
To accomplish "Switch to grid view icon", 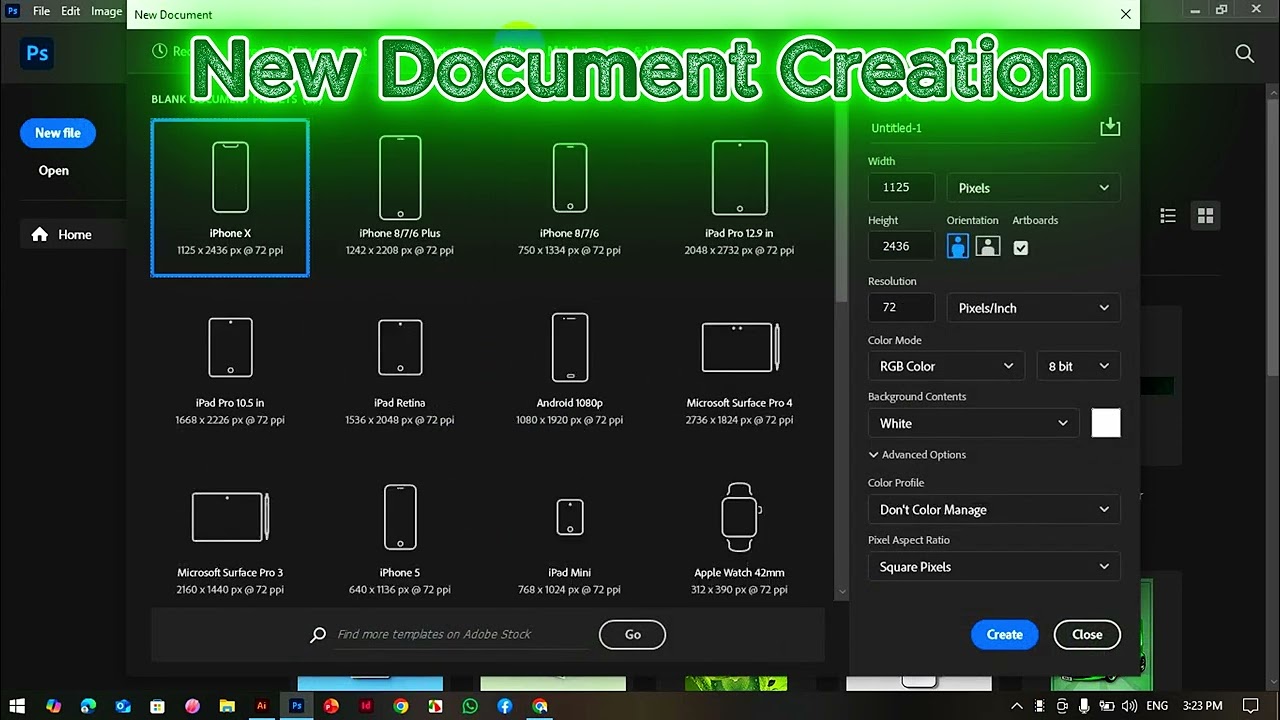I will [x=1205, y=216].
